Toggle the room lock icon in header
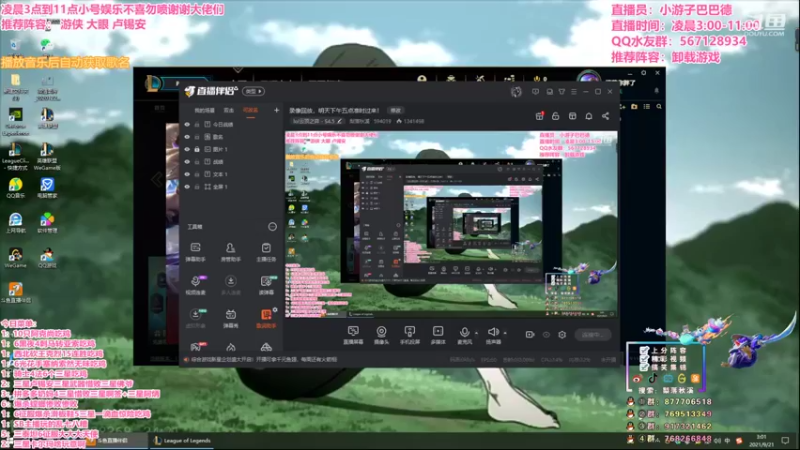The height and width of the screenshot is (450, 800). pos(556,116)
